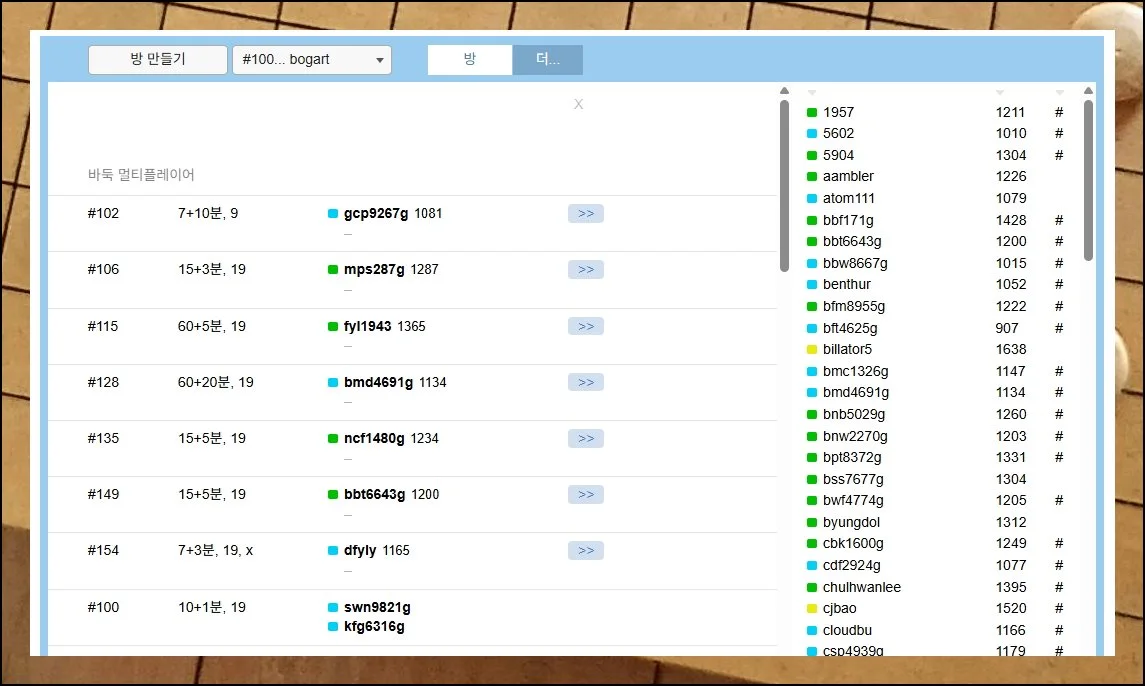The height and width of the screenshot is (686, 1145).
Task: Close the panel with the X icon
Action: 578,105
